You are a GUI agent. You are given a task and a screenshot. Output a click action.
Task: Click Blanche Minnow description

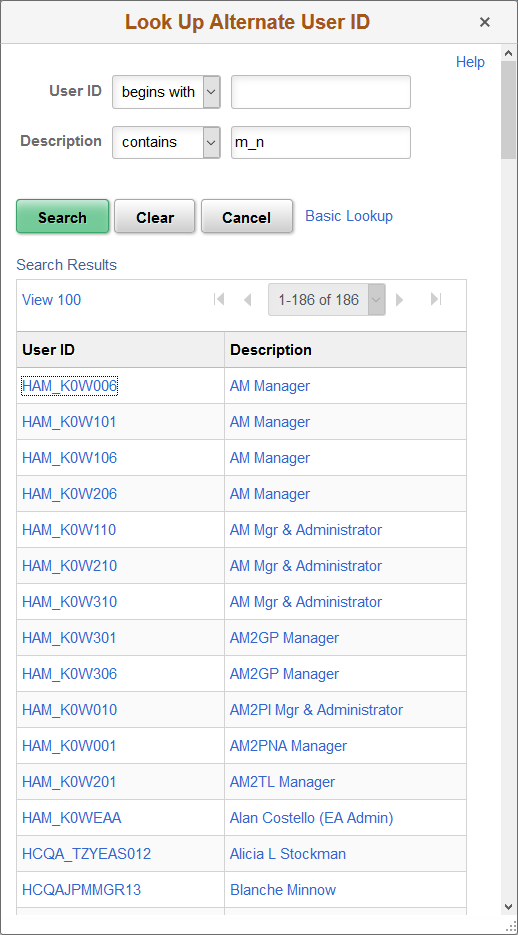pos(283,890)
